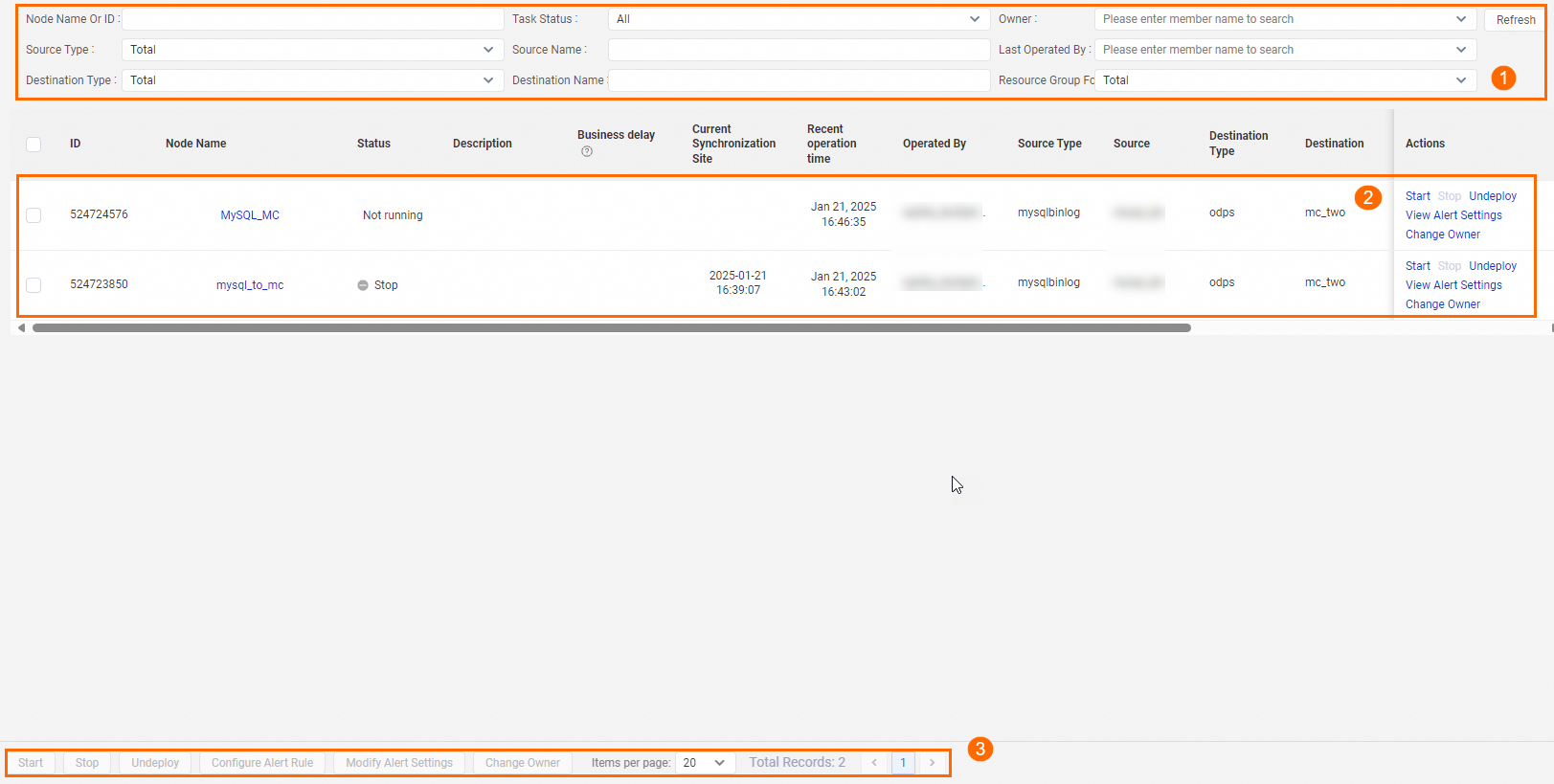Click the ID cell "524723850"

(99, 284)
